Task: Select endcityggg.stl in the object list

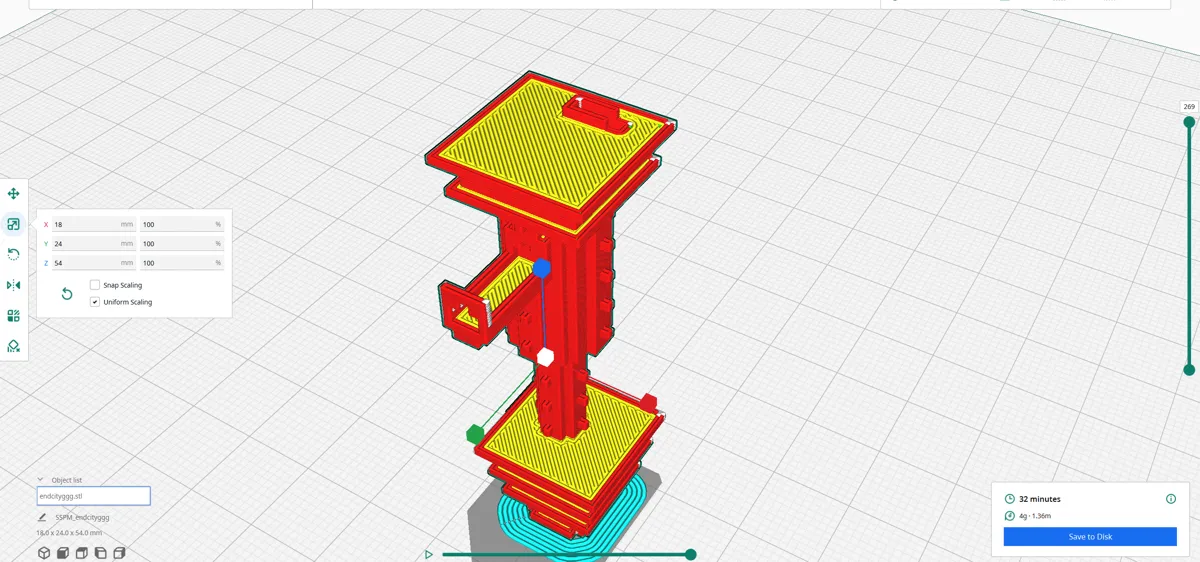Action: point(93,496)
